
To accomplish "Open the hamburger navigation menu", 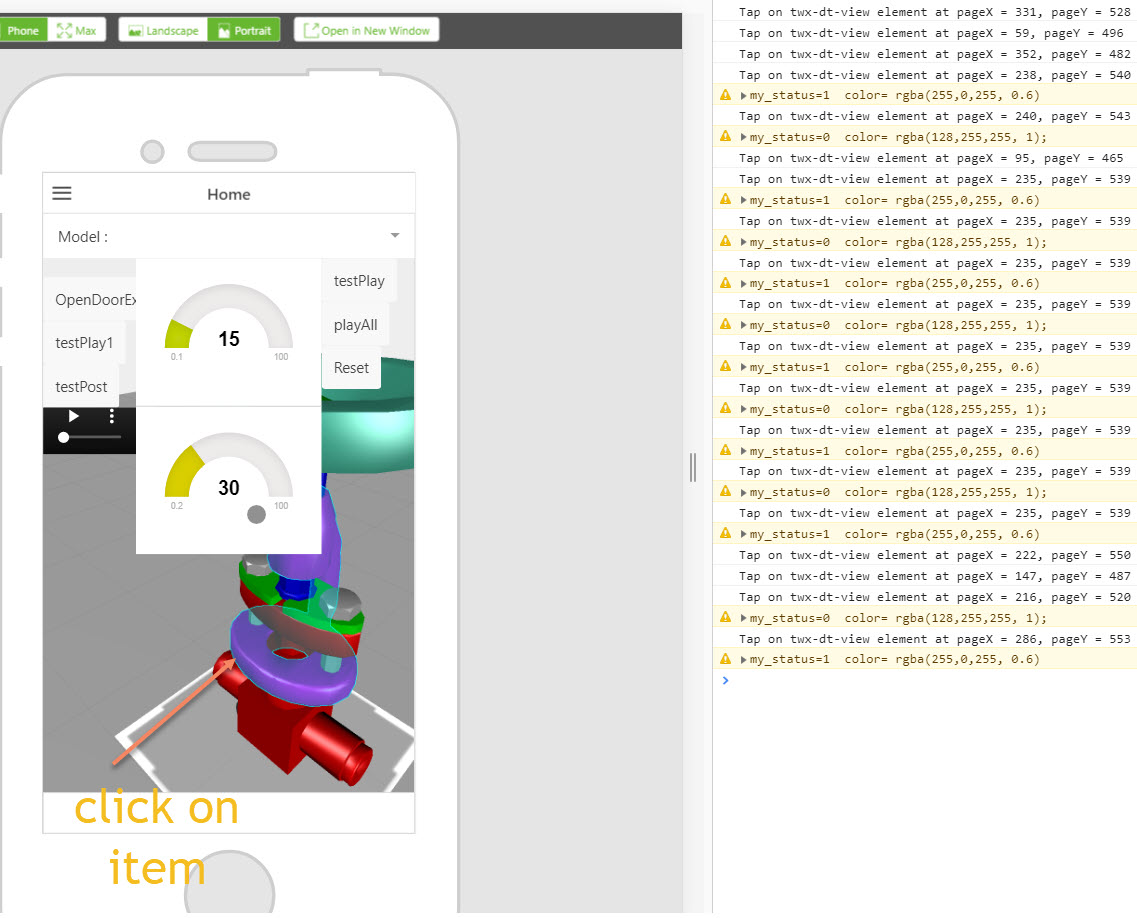I will 61,194.
